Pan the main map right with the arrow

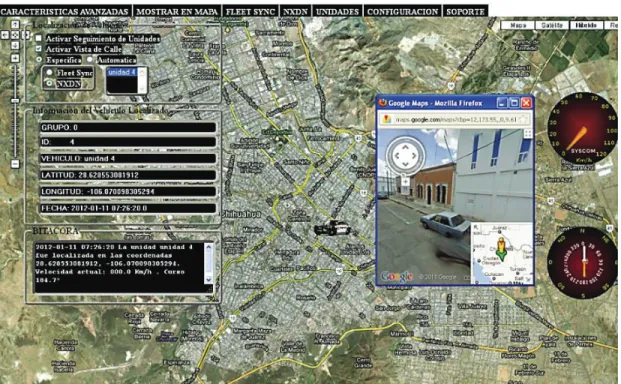pyautogui.click(x=25, y=35)
